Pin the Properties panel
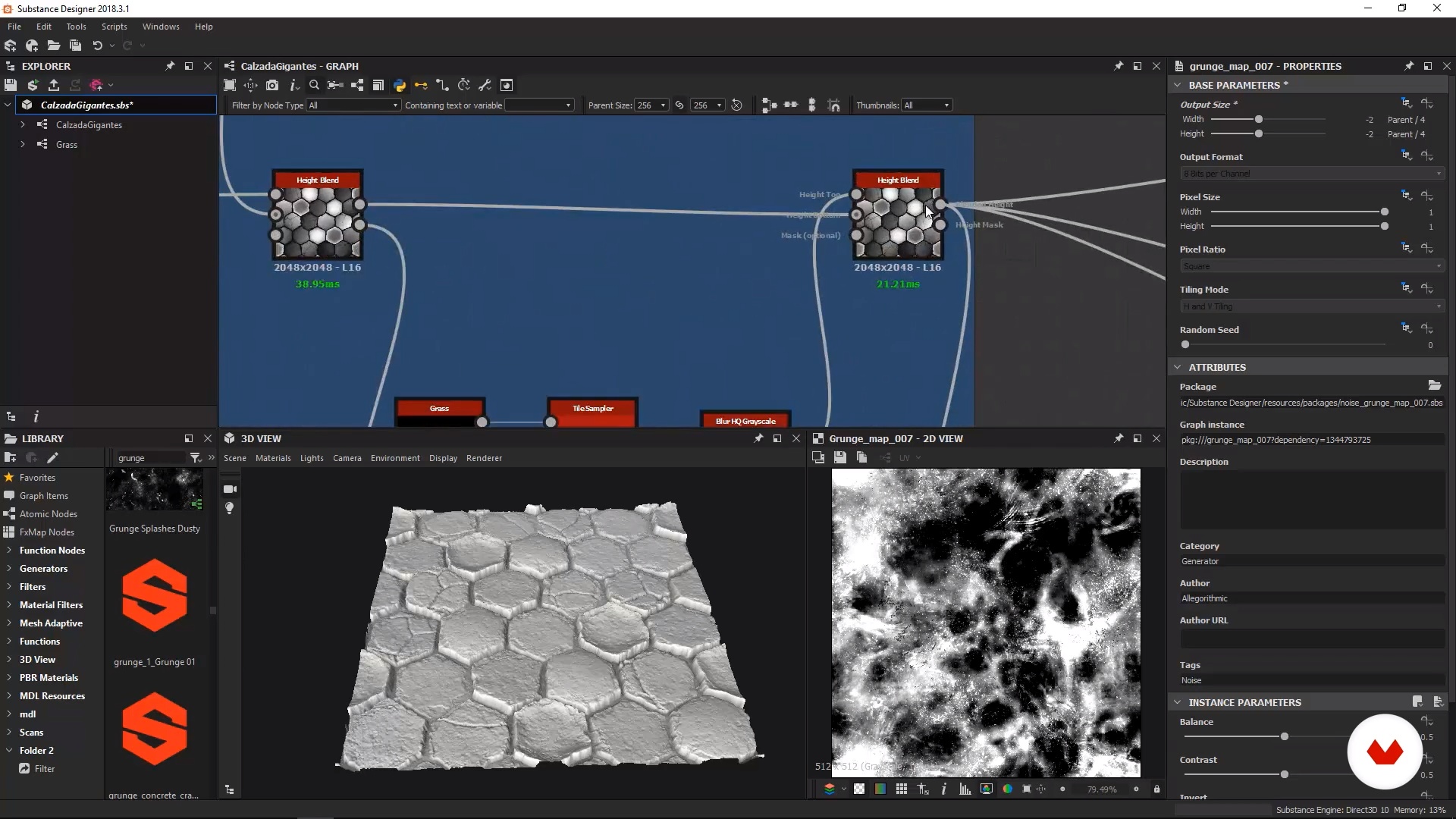 (x=1408, y=66)
